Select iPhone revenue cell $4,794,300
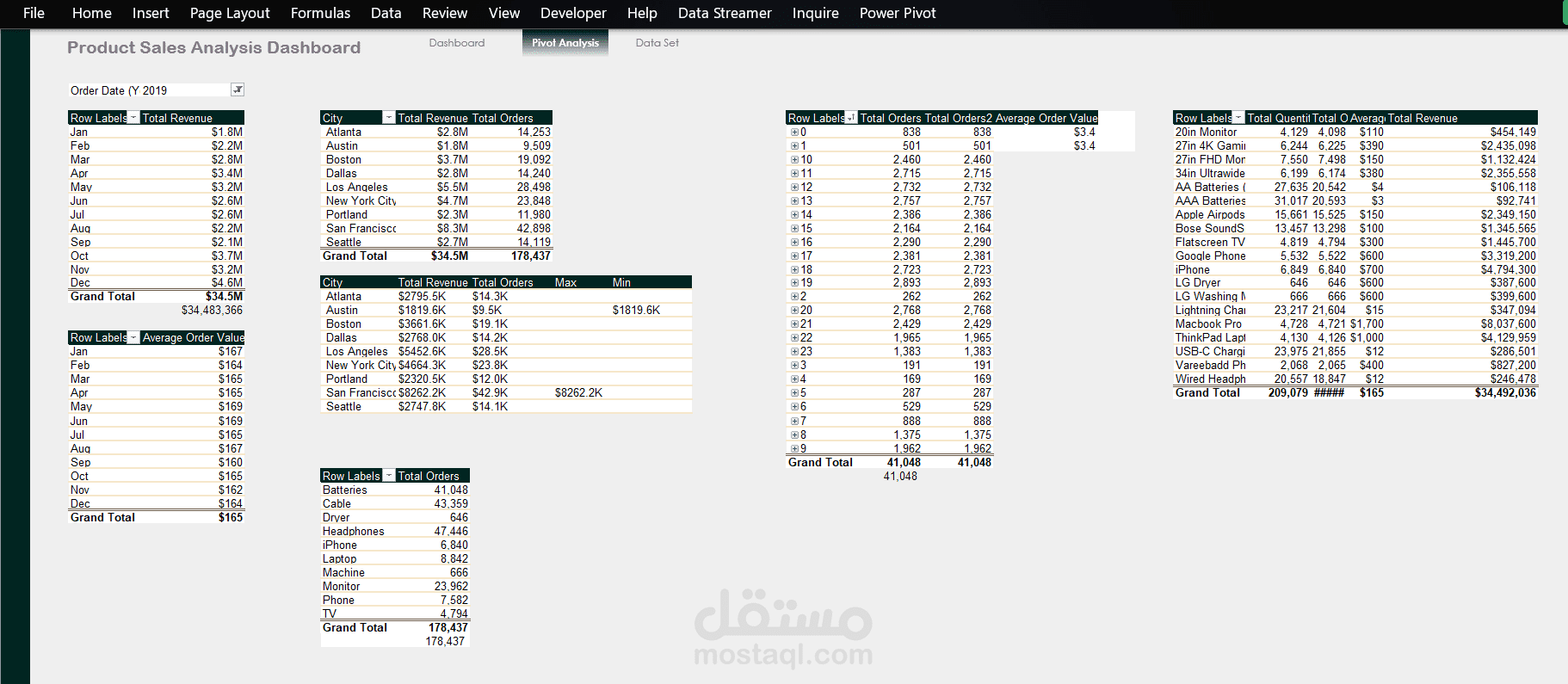Screen dimensions: 1568x684 tap(1508, 270)
